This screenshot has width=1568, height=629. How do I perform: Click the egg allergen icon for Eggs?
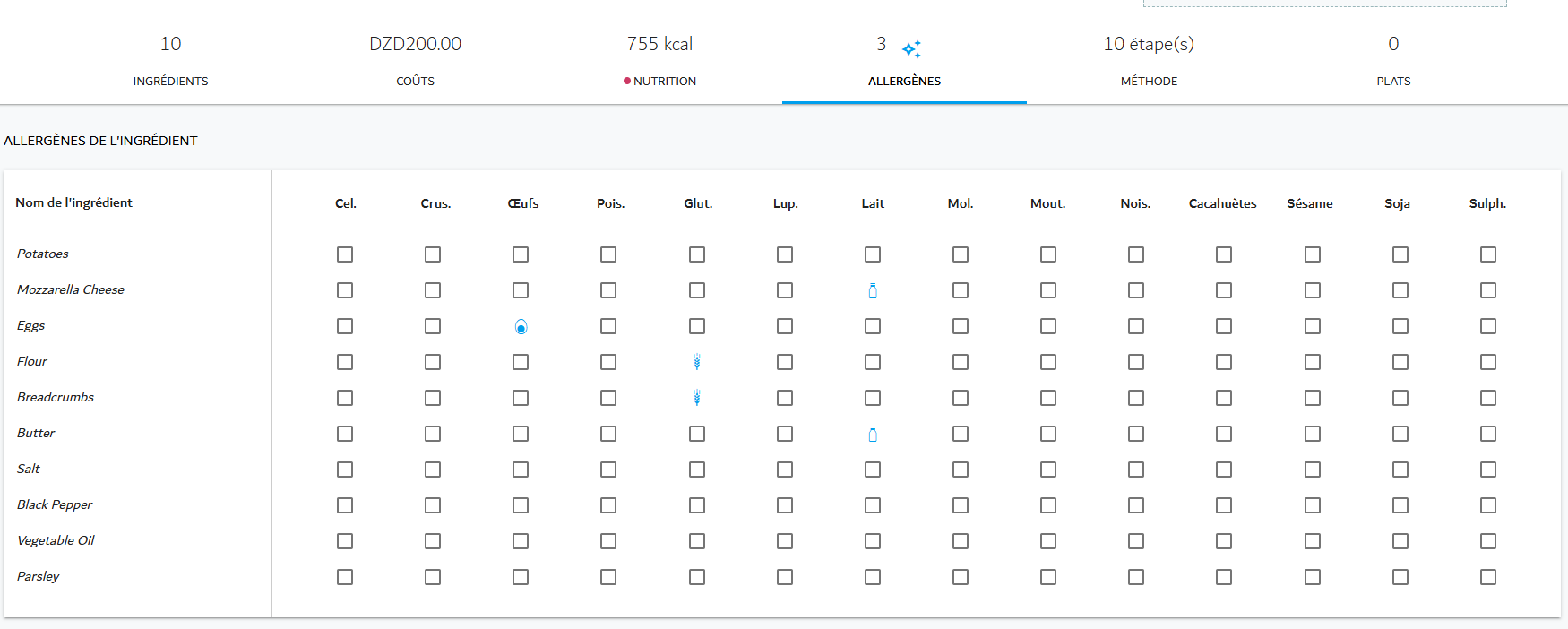(521, 327)
